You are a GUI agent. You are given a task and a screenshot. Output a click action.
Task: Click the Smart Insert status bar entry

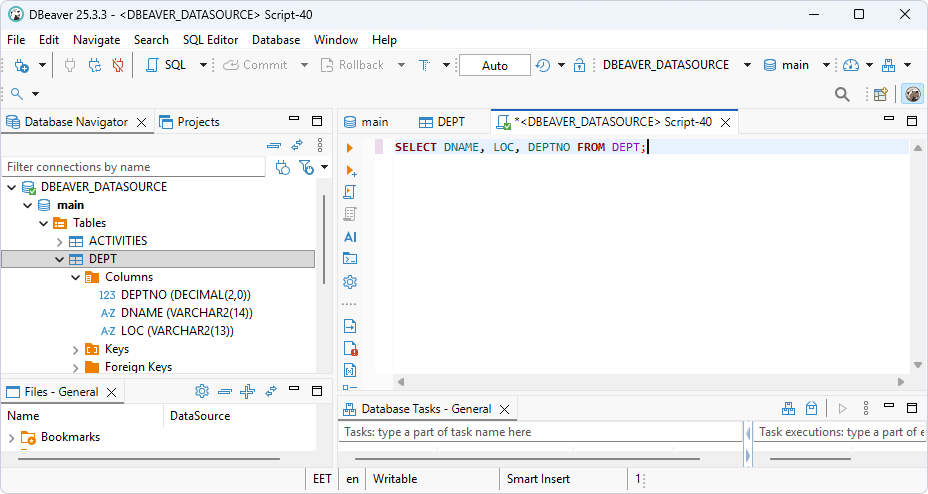[x=538, y=479]
